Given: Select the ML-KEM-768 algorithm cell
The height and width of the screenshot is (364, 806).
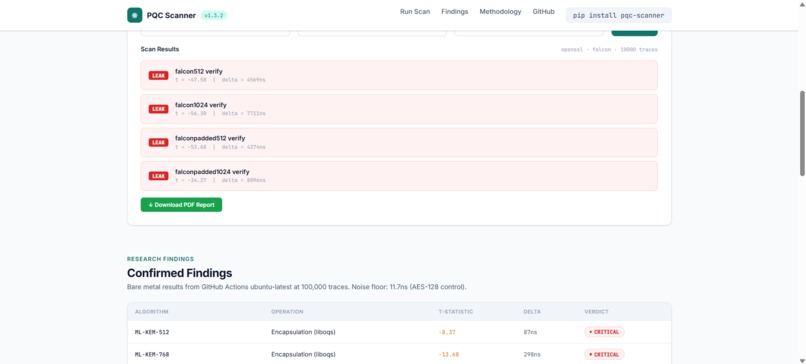Looking at the screenshot, I should click(152, 355).
